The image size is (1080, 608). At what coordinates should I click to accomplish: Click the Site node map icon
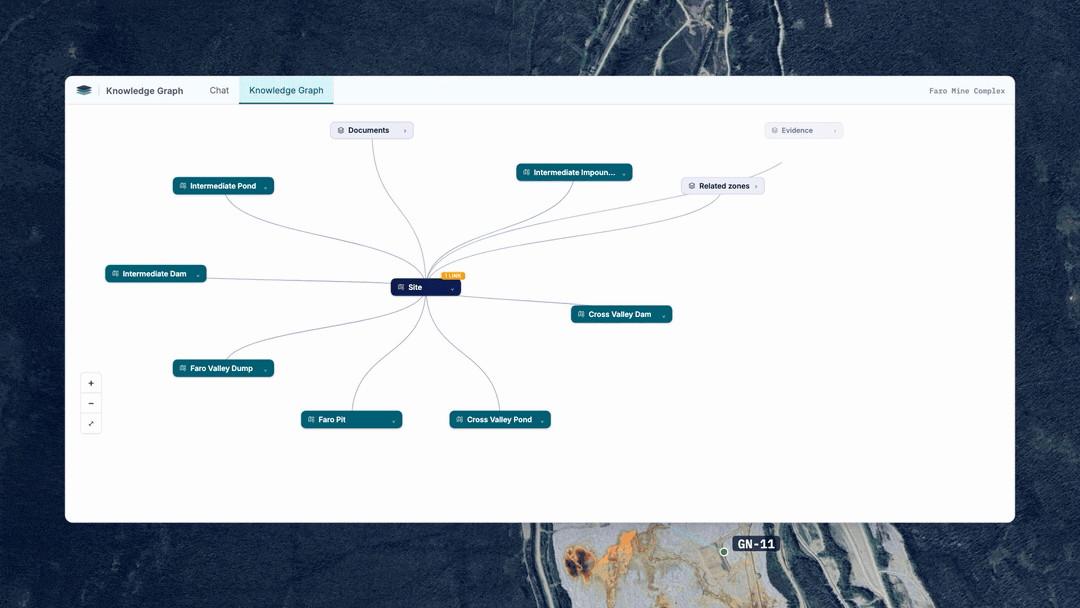tap(401, 287)
